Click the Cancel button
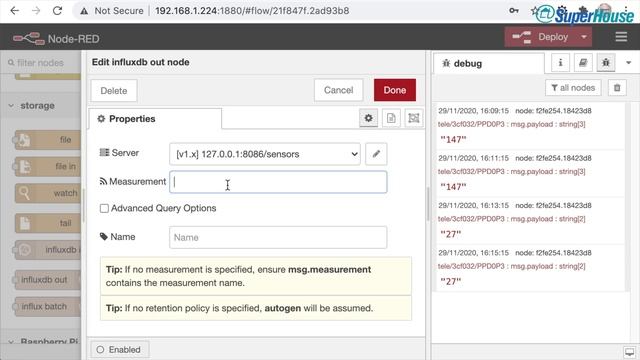The width and height of the screenshot is (640, 360). click(338, 90)
